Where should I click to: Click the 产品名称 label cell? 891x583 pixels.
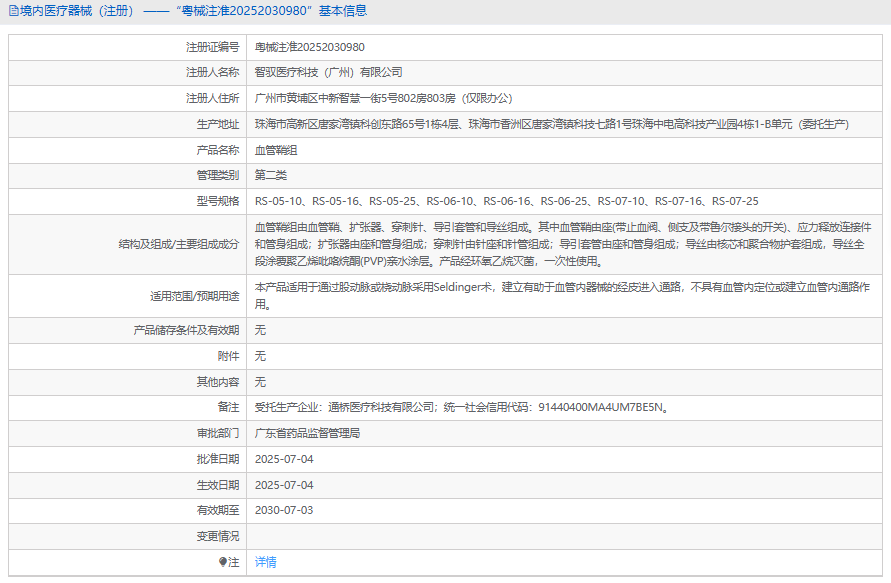(x=127, y=150)
